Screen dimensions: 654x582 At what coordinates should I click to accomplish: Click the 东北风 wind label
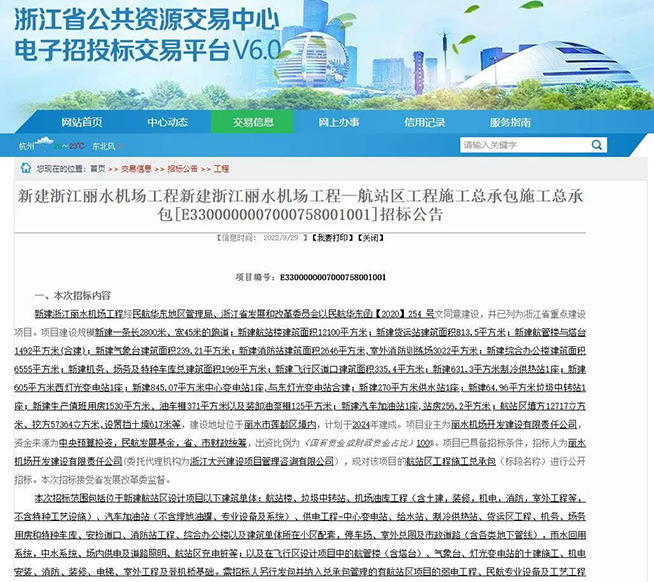(x=103, y=146)
